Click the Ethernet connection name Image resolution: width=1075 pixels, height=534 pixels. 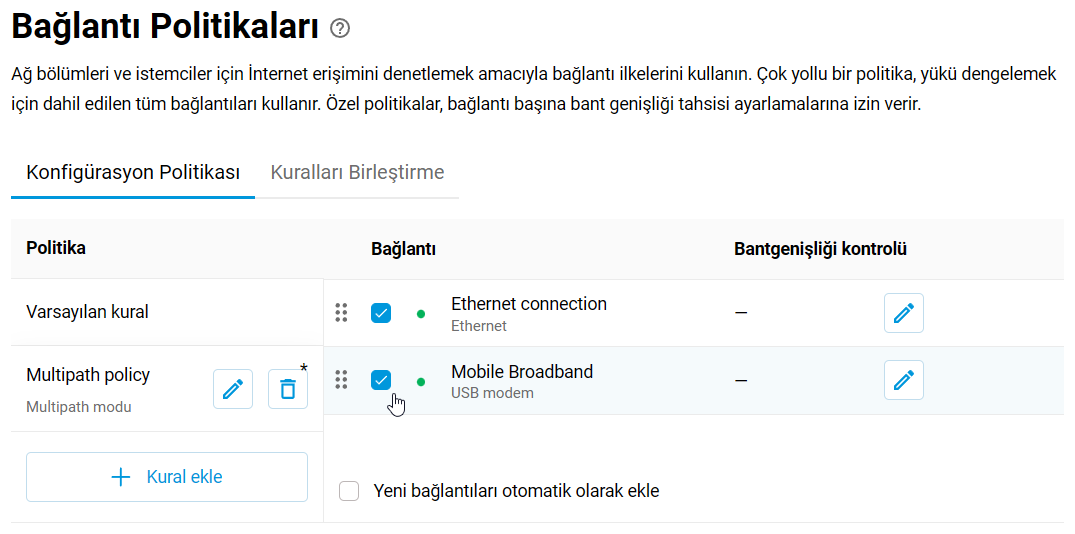coord(529,304)
